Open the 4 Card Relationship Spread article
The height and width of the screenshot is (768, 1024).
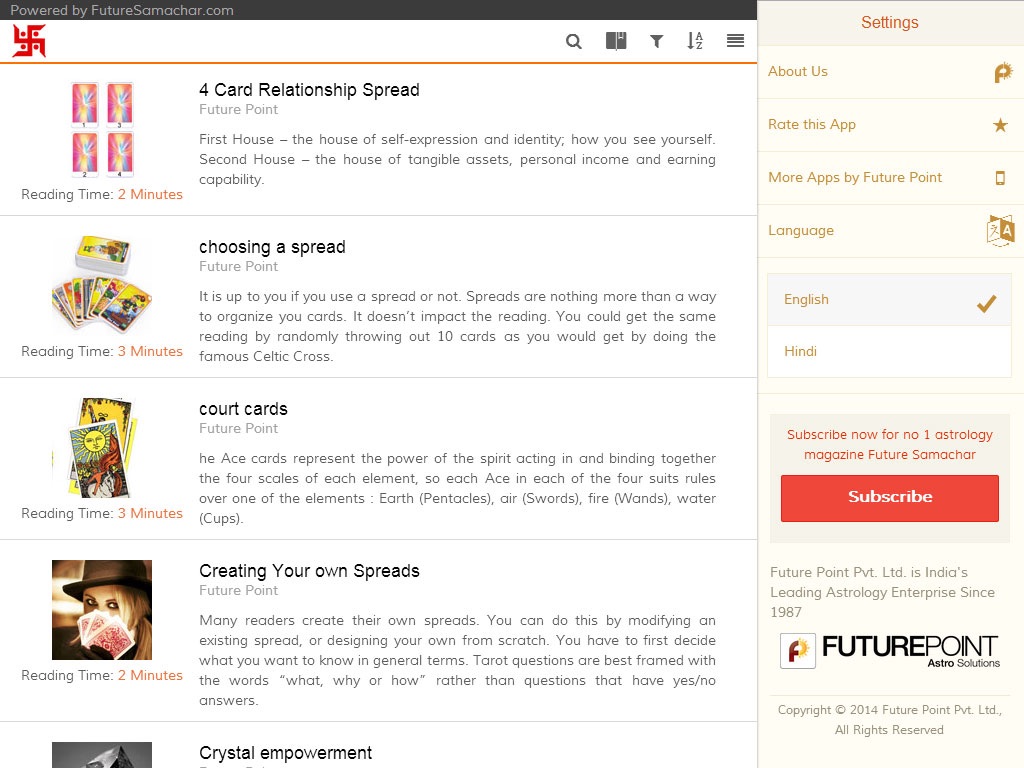click(x=309, y=90)
